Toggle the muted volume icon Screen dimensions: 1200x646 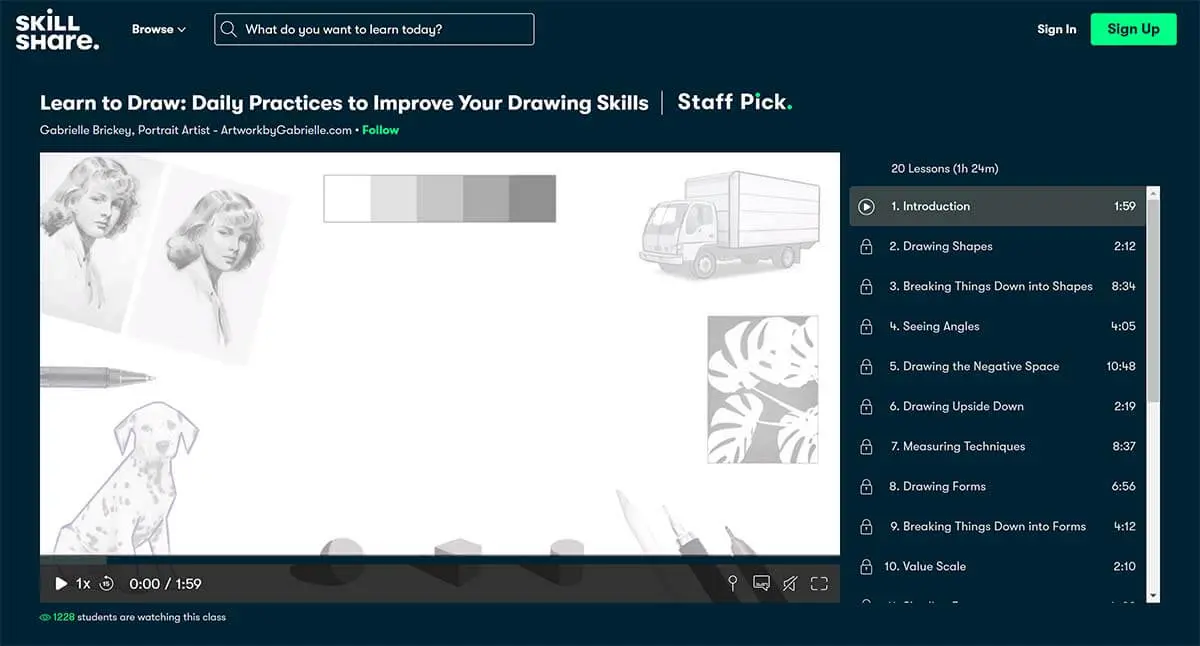coord(790,583)
